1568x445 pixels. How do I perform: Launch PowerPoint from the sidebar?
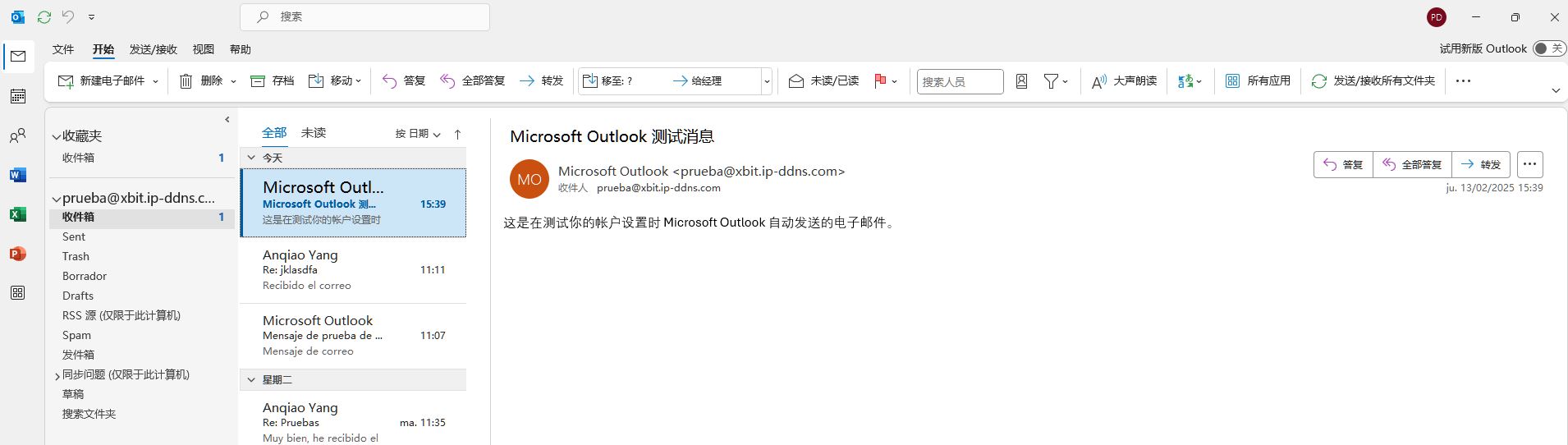[18, 254]
